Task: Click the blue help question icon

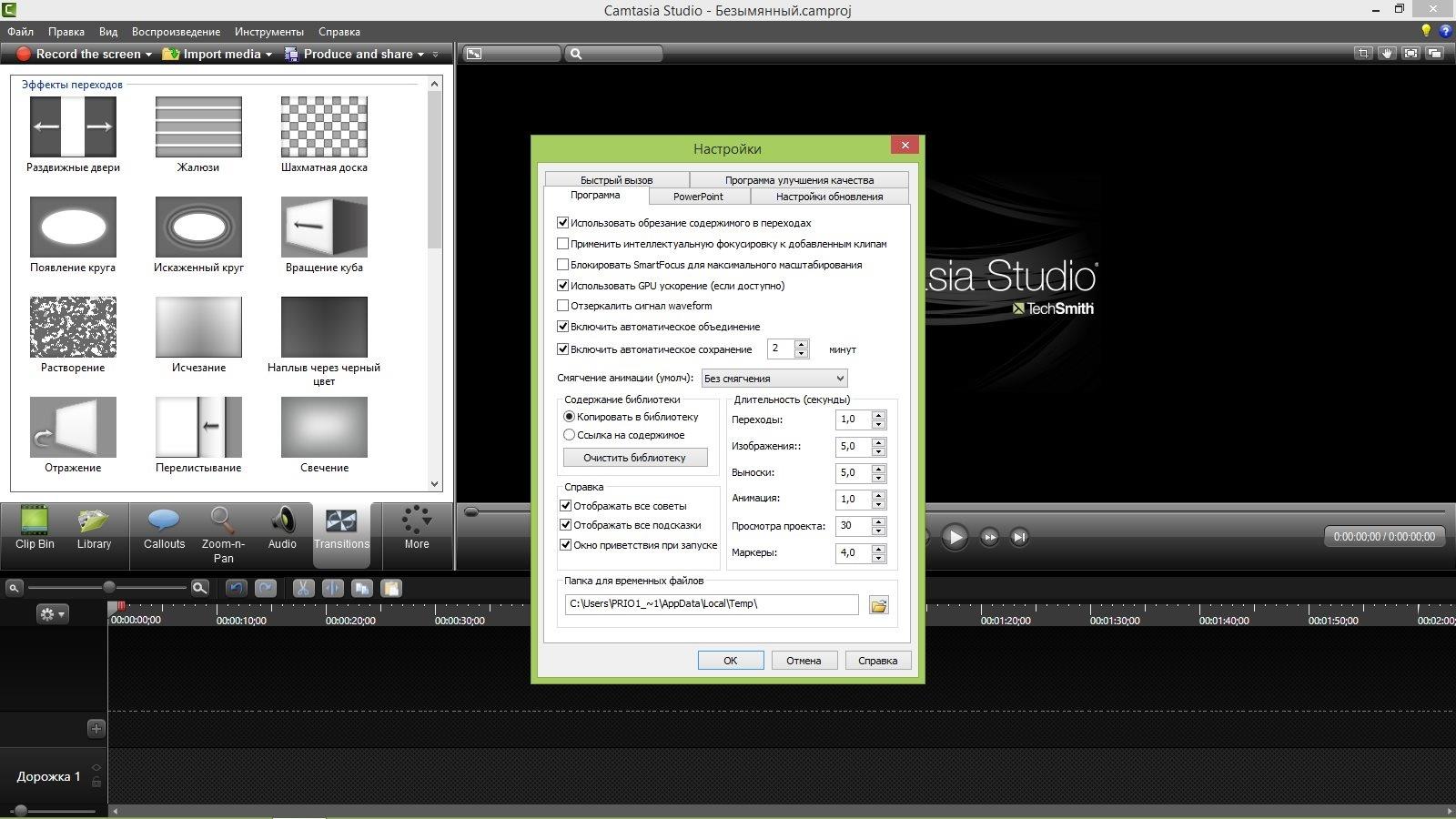Action: (x=1445, y=31)
